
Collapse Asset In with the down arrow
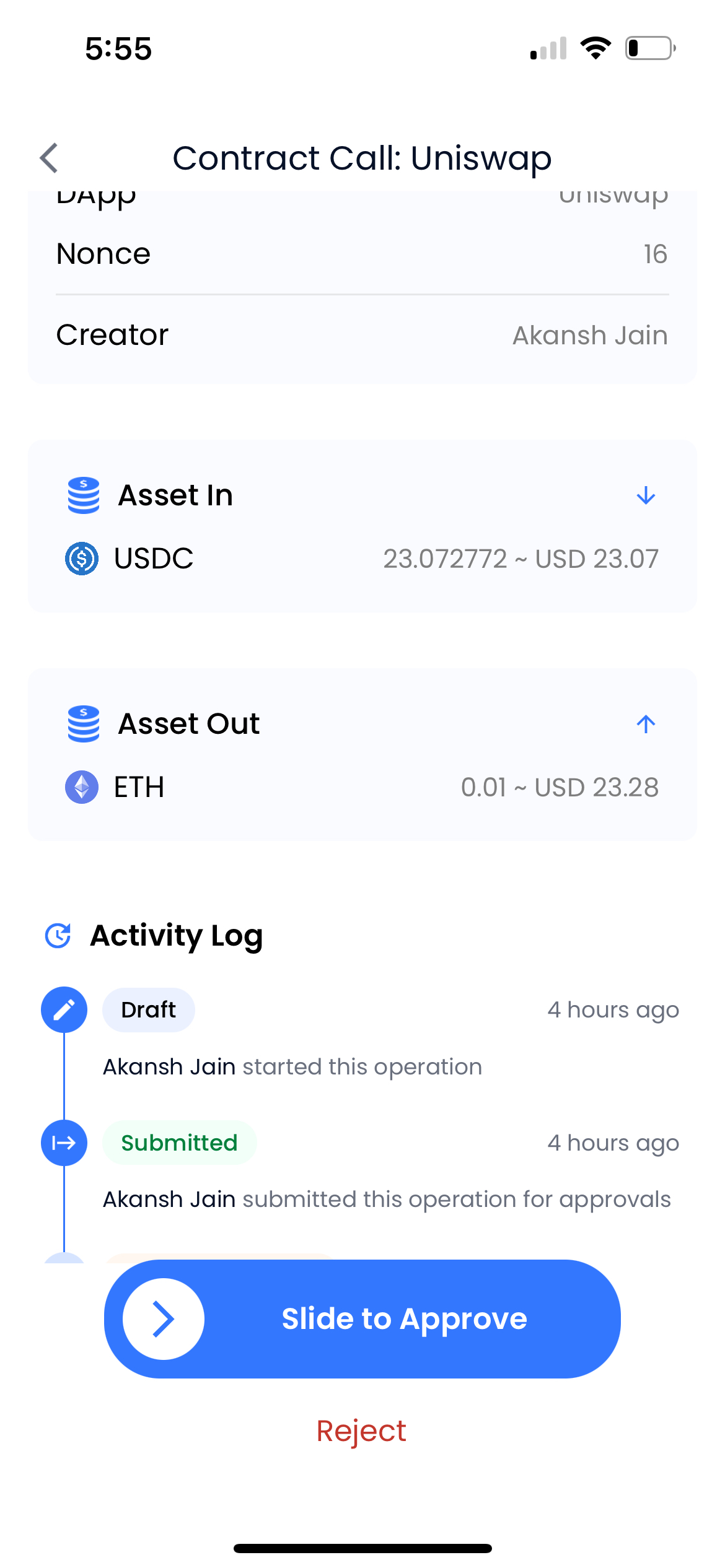646,495
